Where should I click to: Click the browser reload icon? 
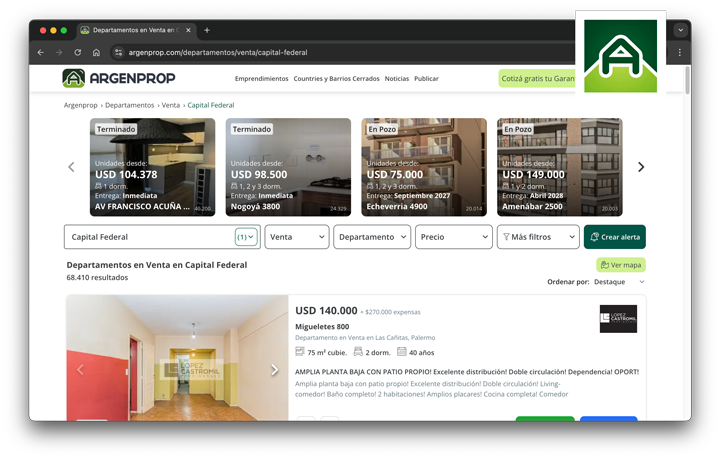pyautogui.click(x=77, y=52)
